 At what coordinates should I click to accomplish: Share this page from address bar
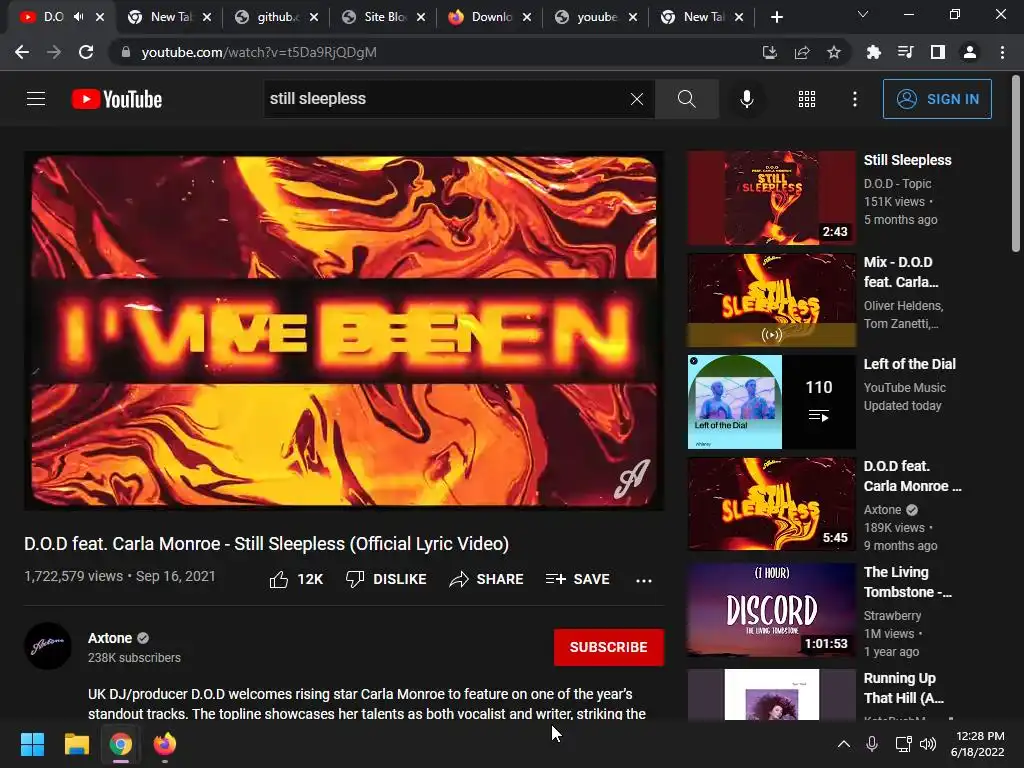click(x=802, y=52)
